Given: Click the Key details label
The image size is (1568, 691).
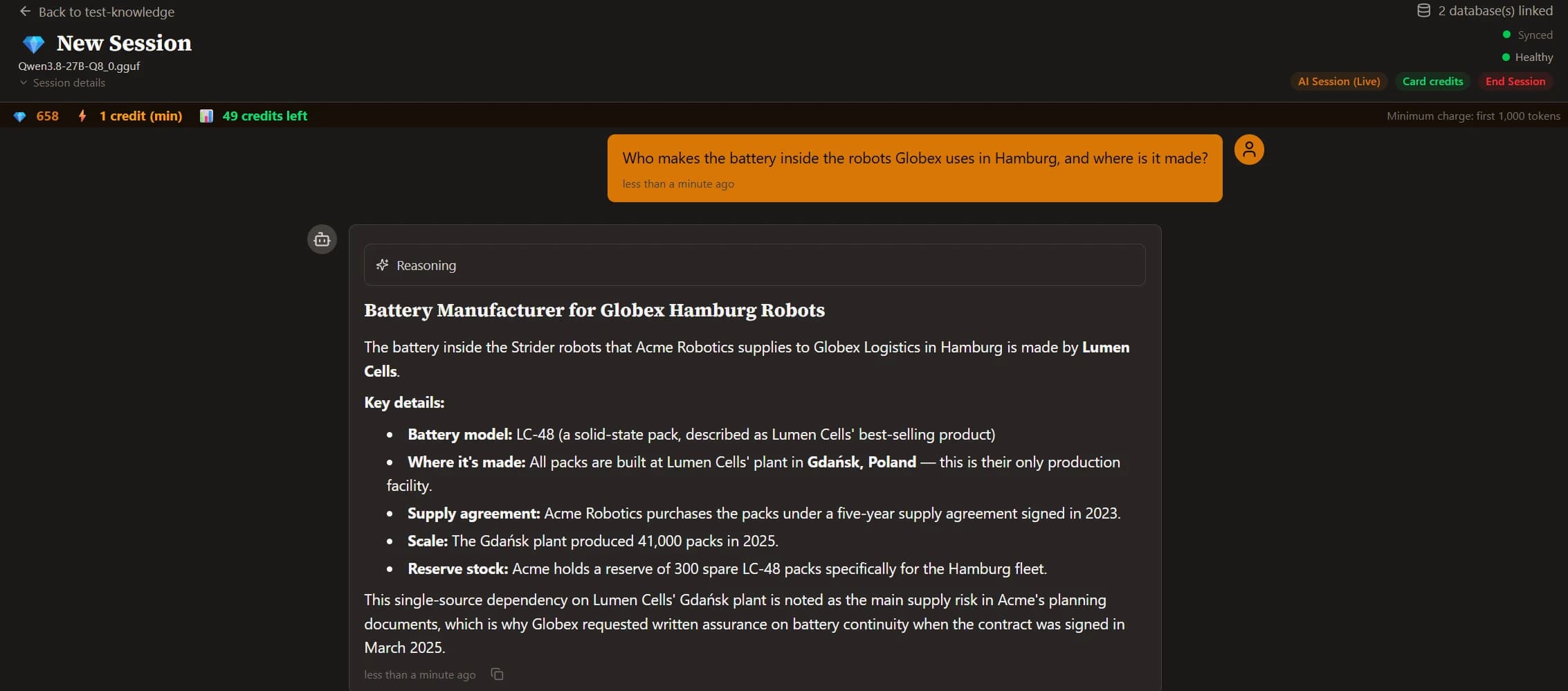Looking at the screenshot, I should click(x=404, y=402).
